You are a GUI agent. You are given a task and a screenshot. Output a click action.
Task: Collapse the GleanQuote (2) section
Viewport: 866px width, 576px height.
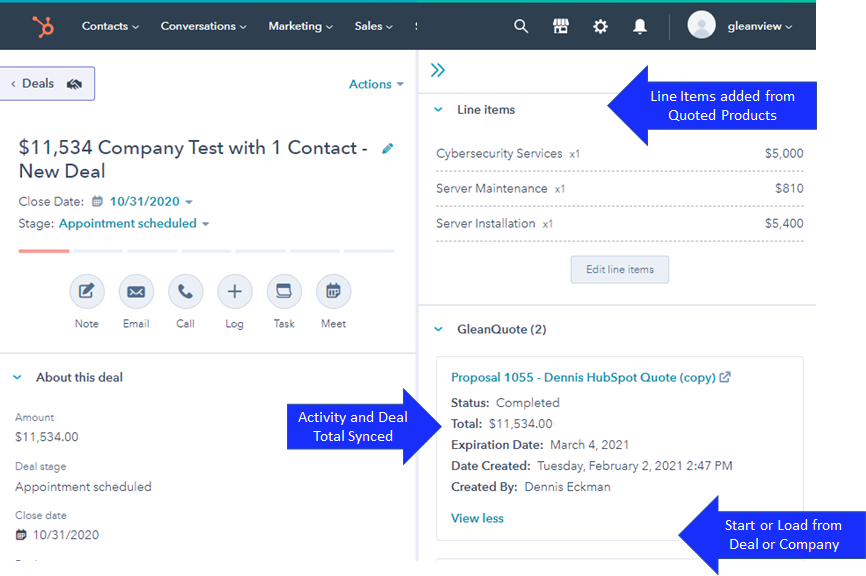(x=439, y=329)
